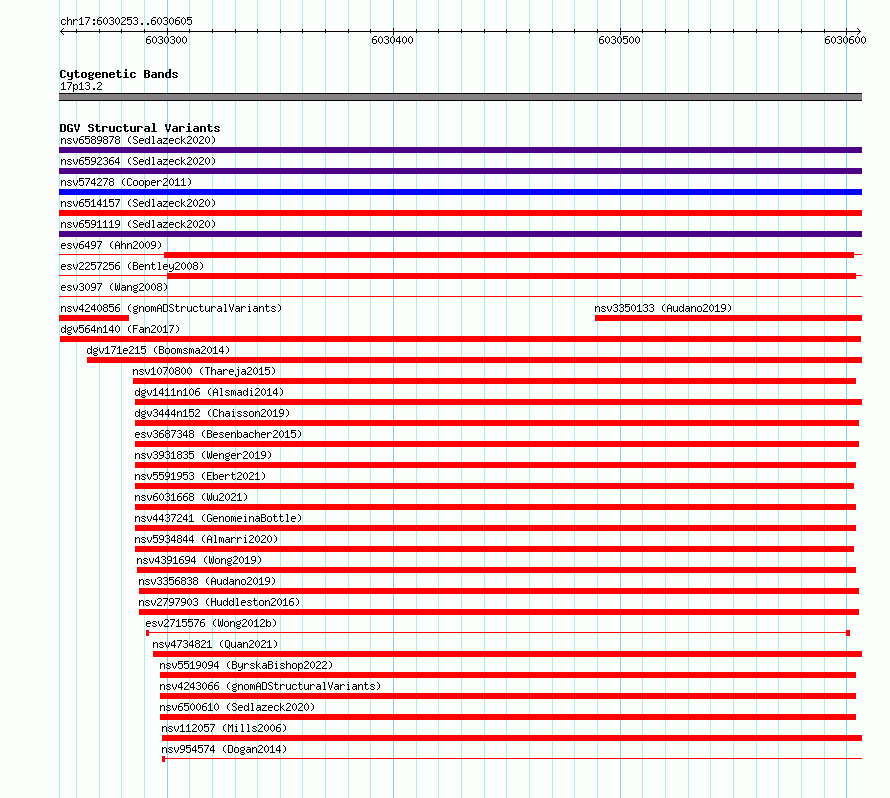Select nsv5934844 (Almarri2020) label
This screenshot has width=890, height=798.
coord(207,539)
